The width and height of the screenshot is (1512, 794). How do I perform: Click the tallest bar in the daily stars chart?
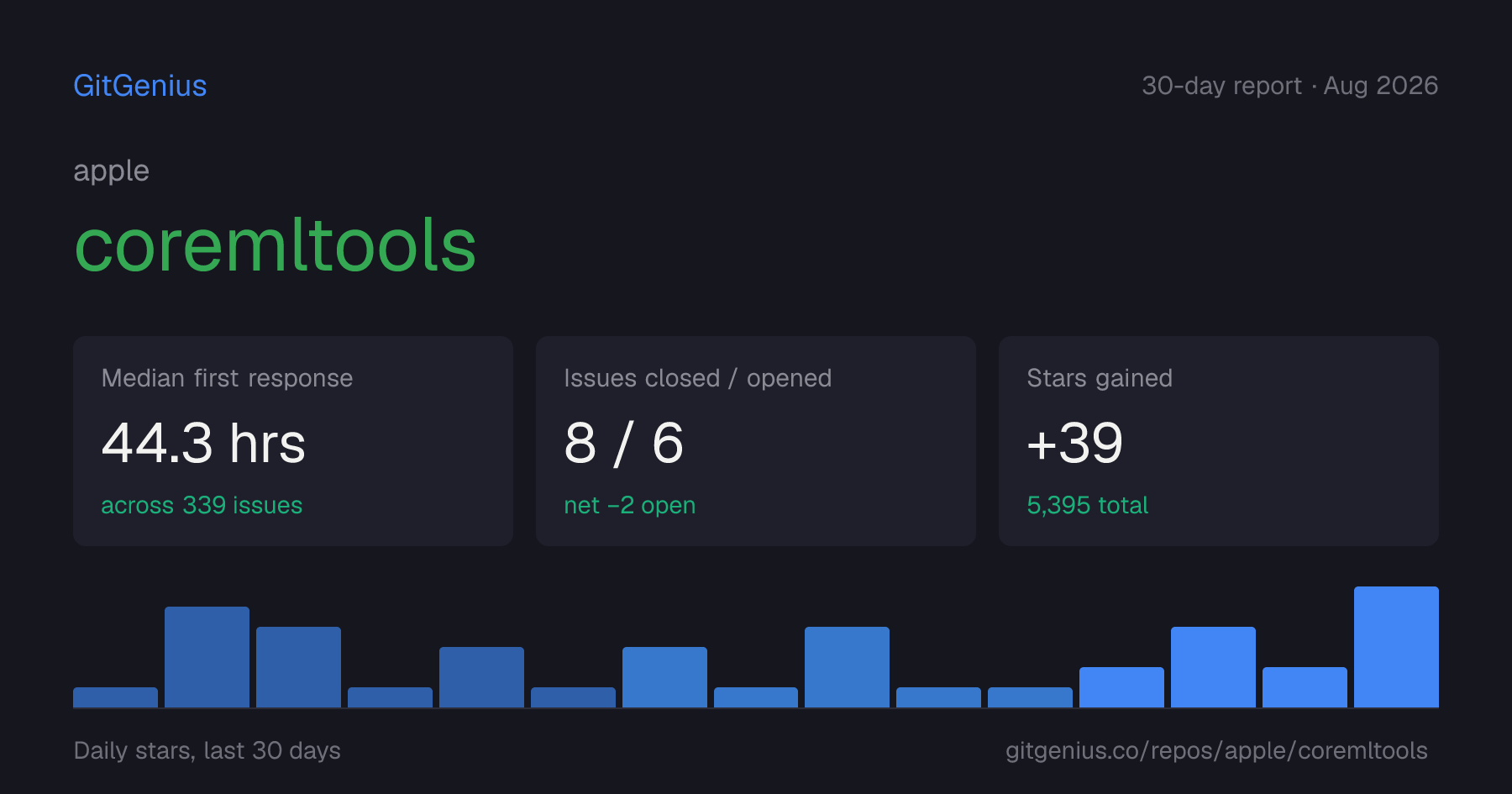click(1396, 647)
